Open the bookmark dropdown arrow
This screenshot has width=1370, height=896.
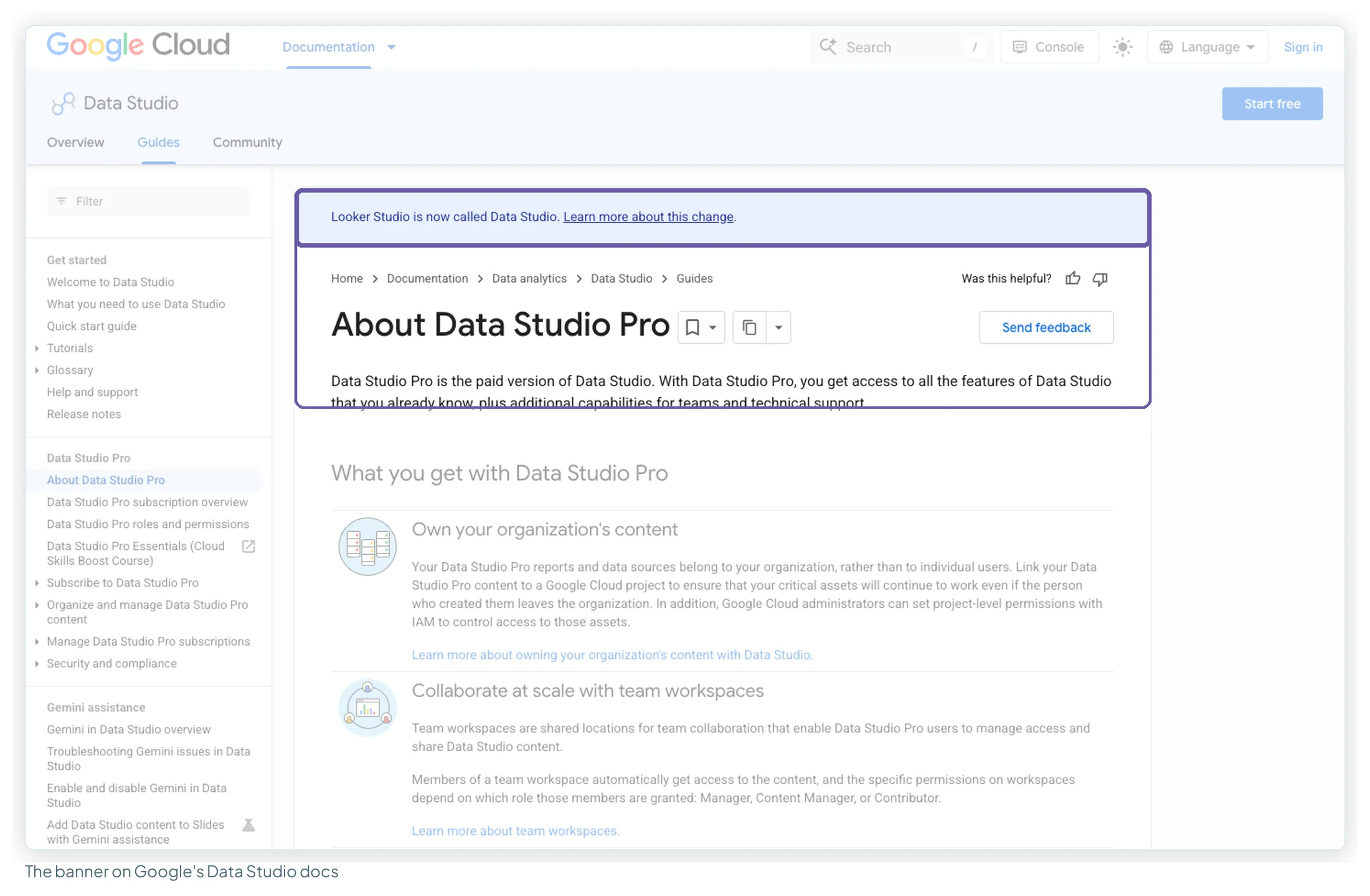tap(712, 328)
